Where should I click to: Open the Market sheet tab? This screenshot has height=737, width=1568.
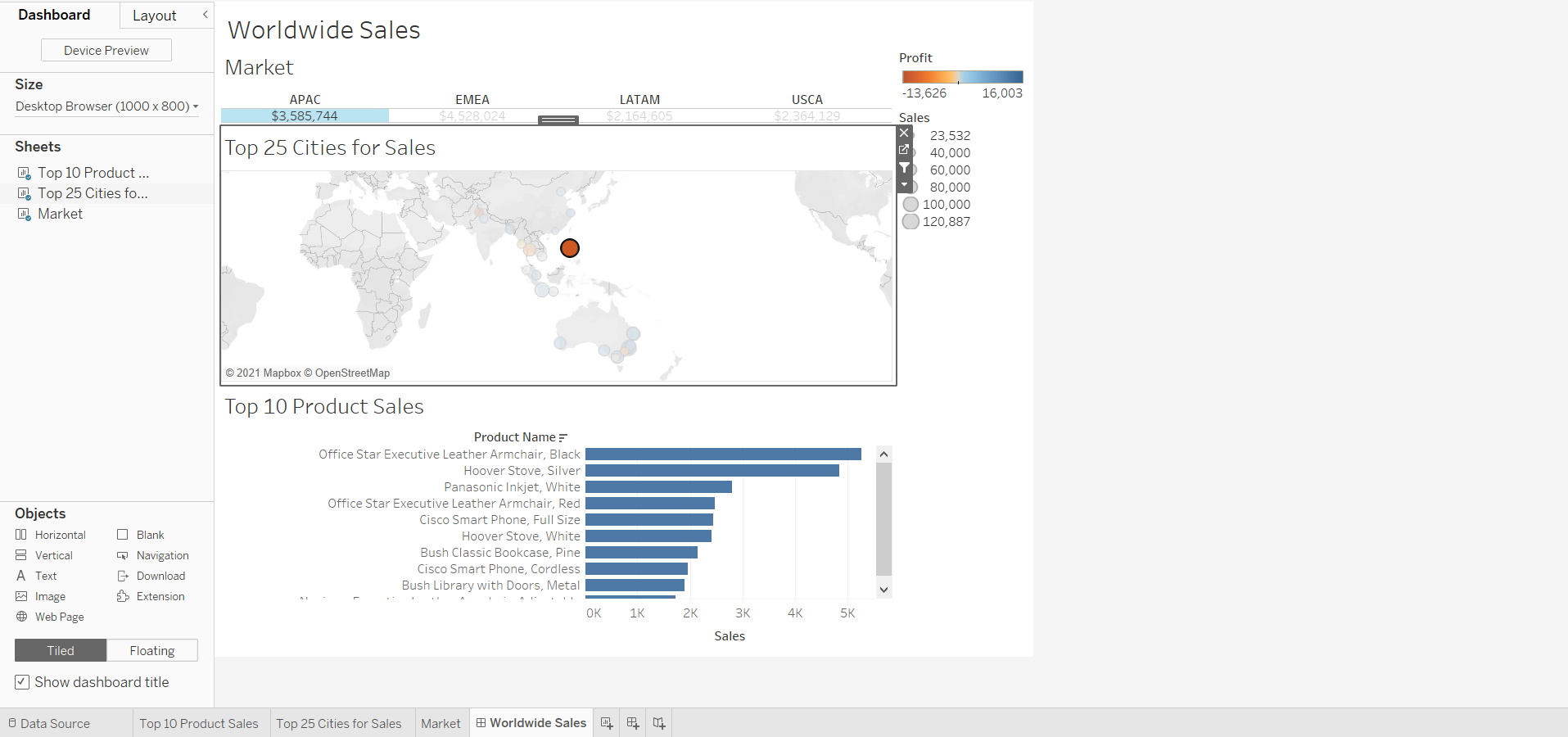click(441, 723)
